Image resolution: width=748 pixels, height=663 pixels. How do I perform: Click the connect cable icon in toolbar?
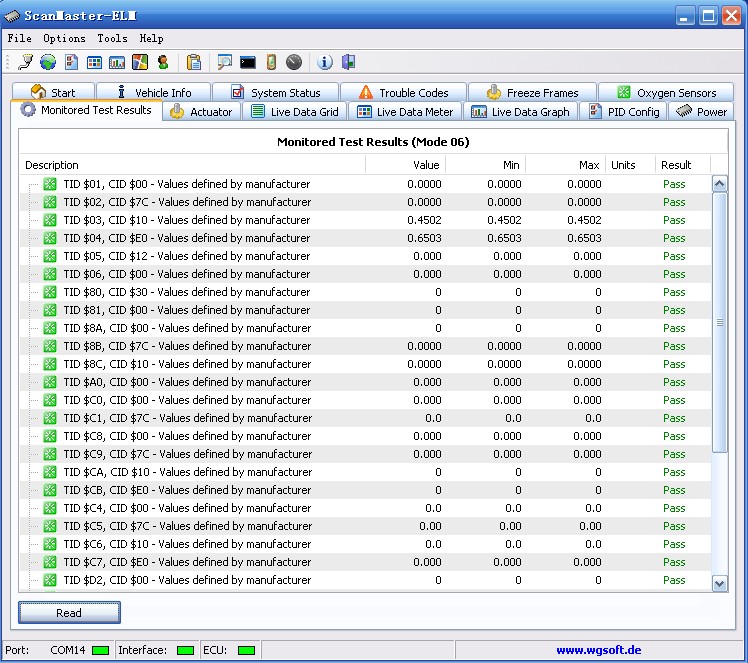point(26,62)
